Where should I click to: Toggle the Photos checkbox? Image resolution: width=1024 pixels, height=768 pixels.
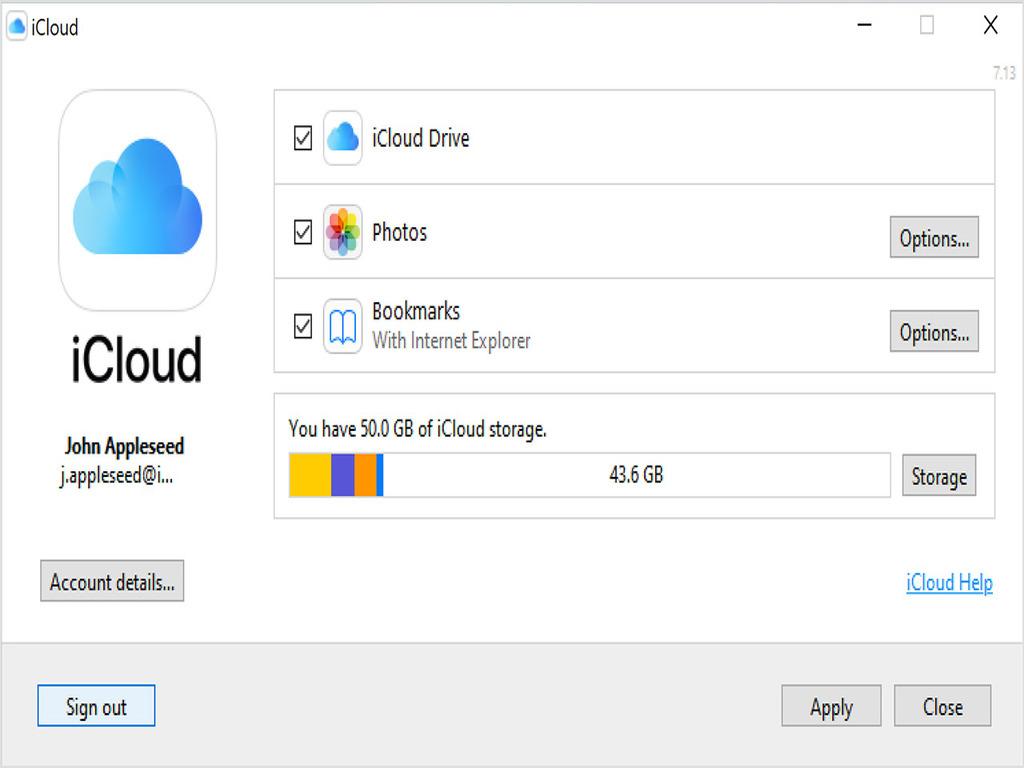click(x=303, y=233)
